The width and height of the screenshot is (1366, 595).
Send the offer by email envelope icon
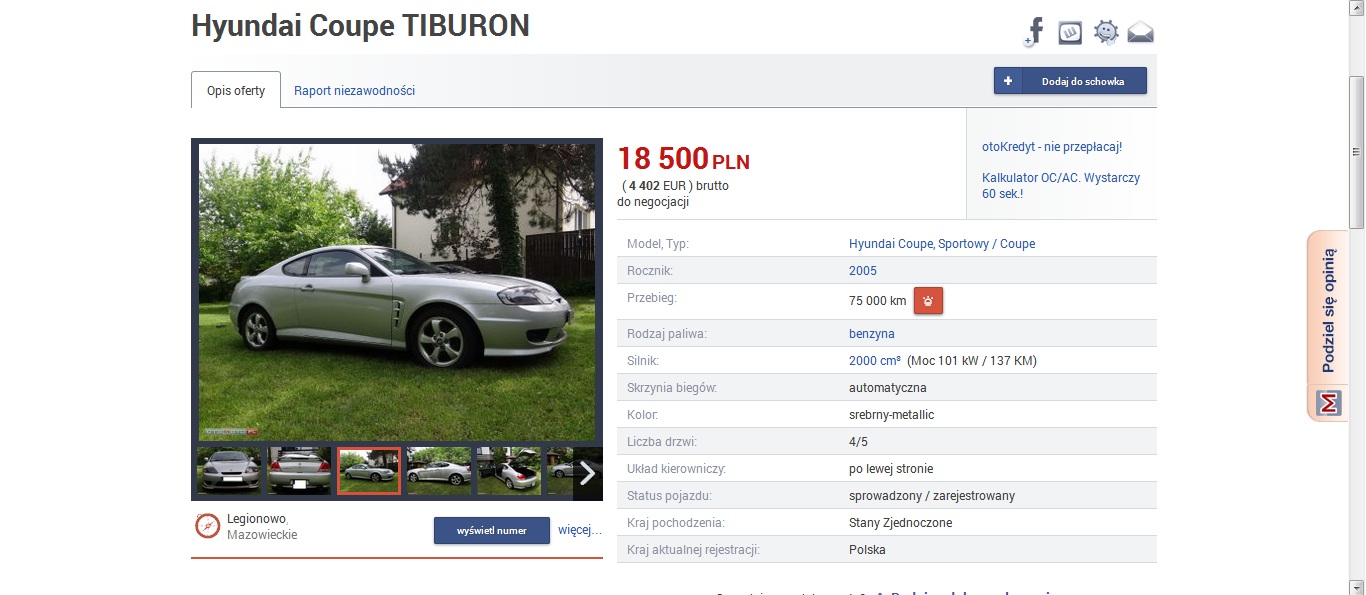point(1141,33)
